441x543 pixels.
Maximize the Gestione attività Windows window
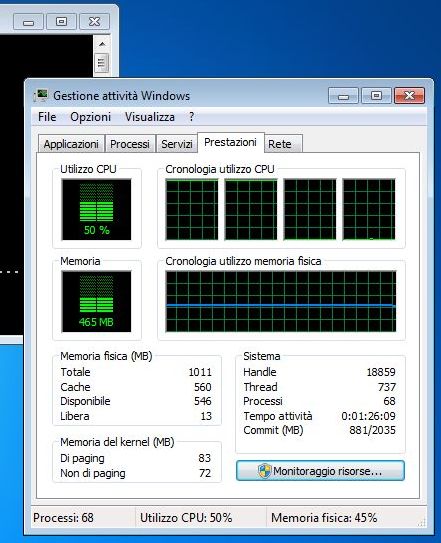(376, 96)
